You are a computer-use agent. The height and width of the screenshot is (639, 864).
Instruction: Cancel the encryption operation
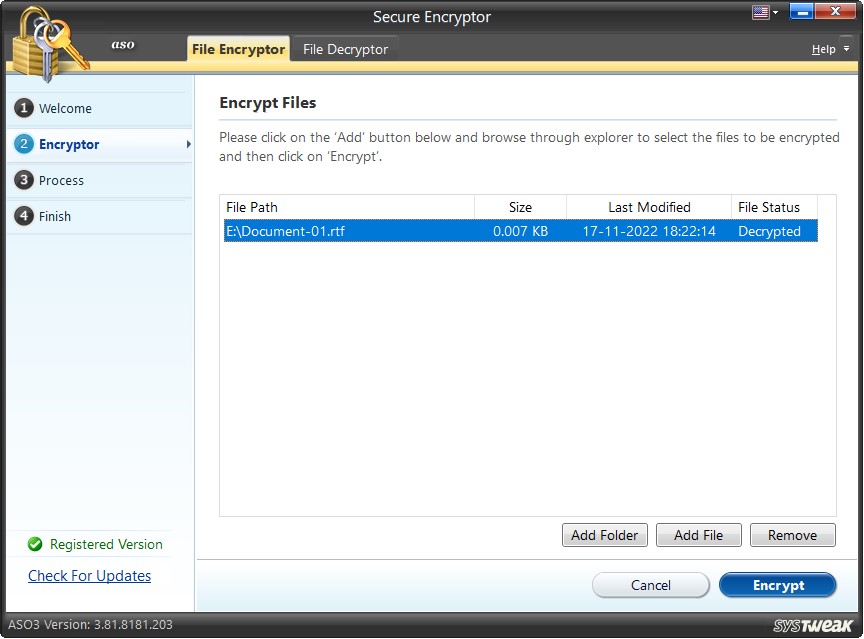tap(650, 585)
